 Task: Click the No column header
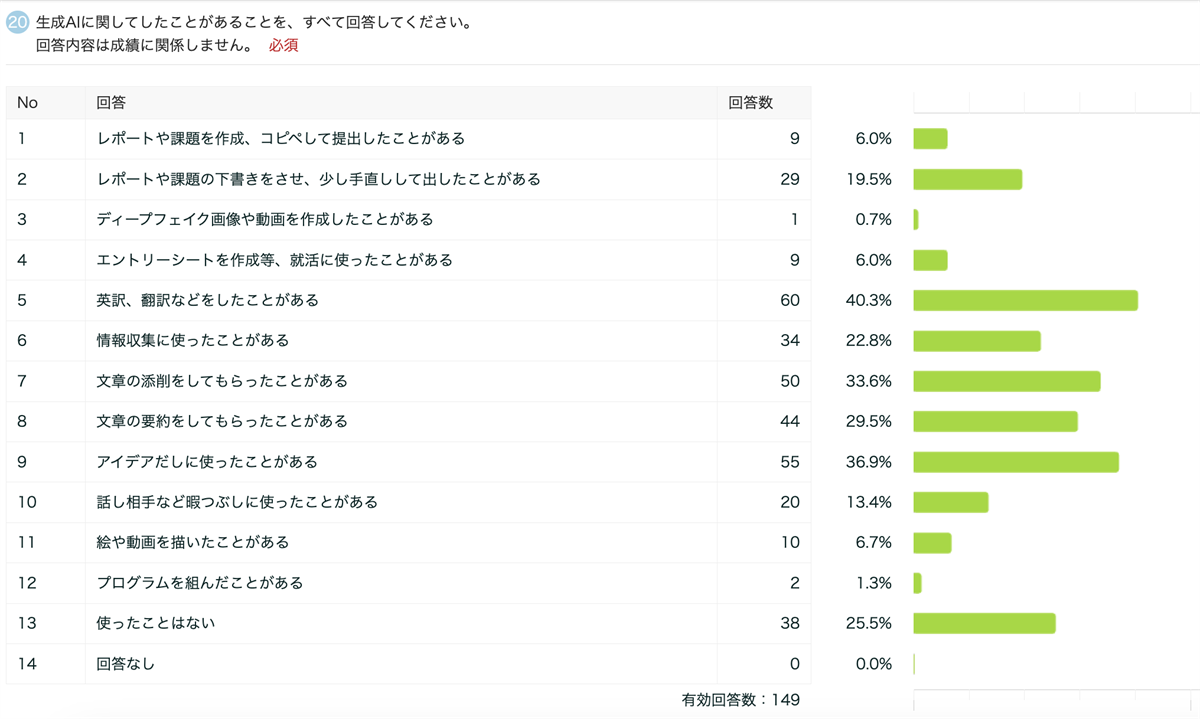tap(28, 103)
